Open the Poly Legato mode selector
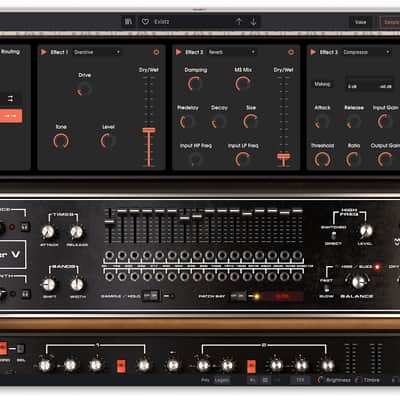 click(x=222, y=380)
